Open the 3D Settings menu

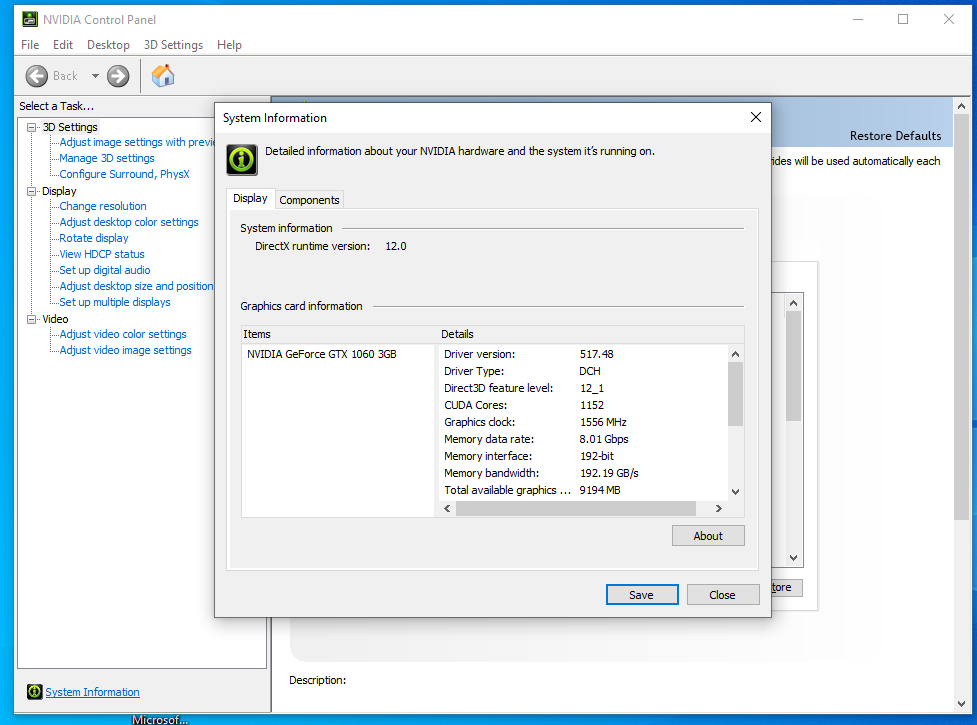[x=173, y=45]
